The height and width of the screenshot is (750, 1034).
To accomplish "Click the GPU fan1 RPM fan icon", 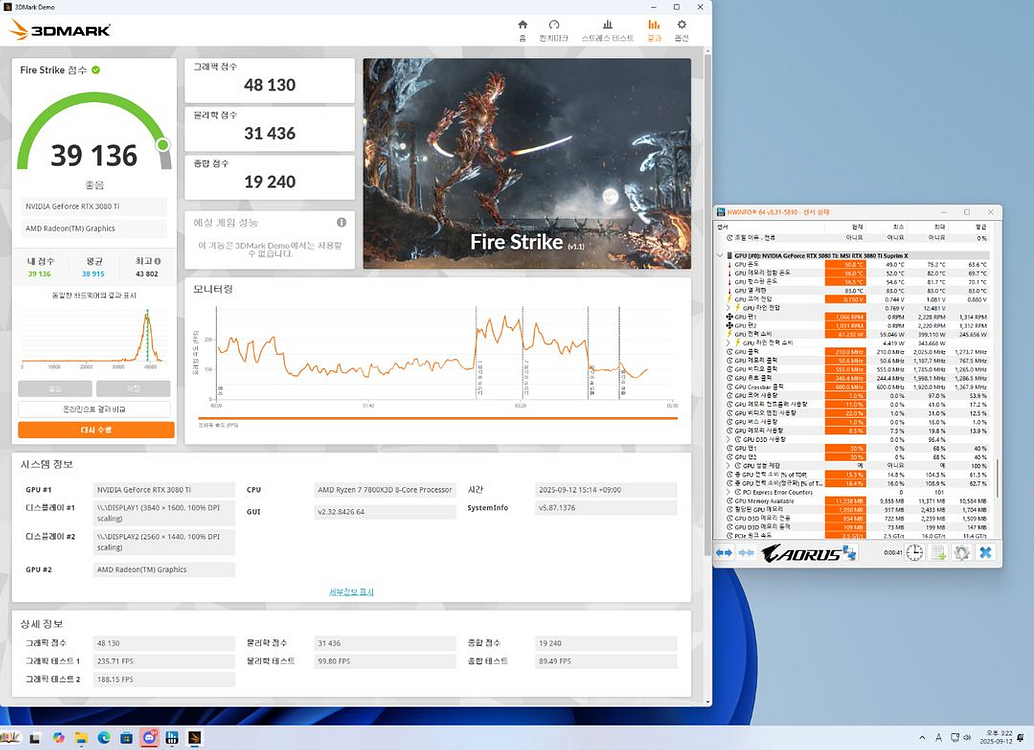I will [729, 317].
